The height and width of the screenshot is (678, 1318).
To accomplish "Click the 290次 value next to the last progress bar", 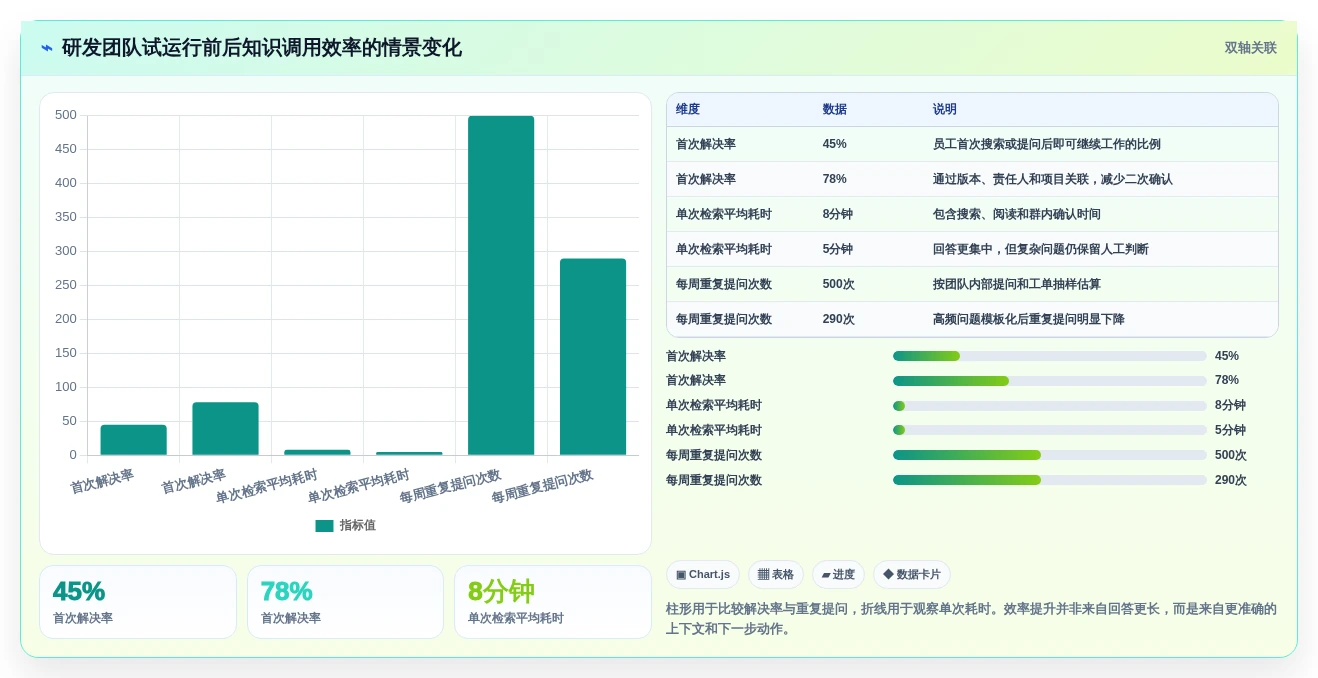I will pyautogui.click(x=1231, y=480).
